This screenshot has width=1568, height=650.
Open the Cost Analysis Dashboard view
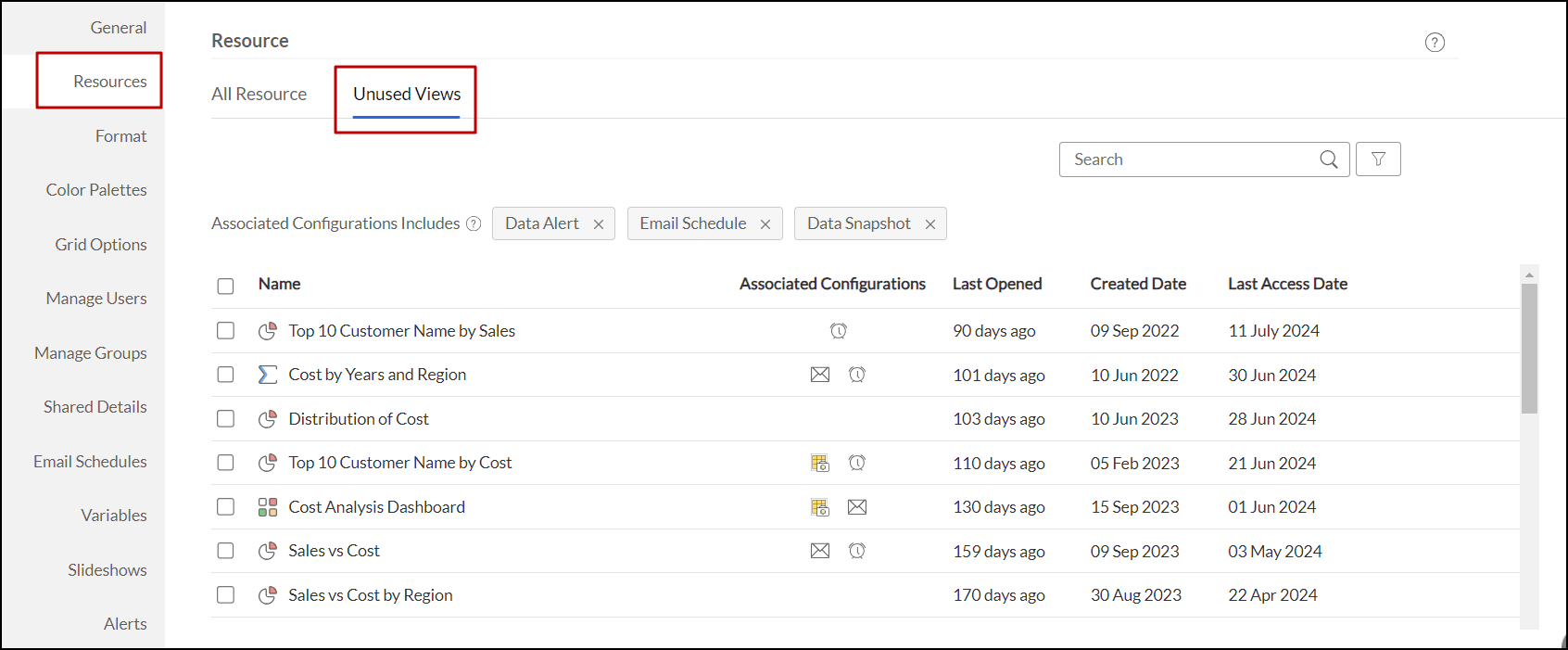pos(376,507)
